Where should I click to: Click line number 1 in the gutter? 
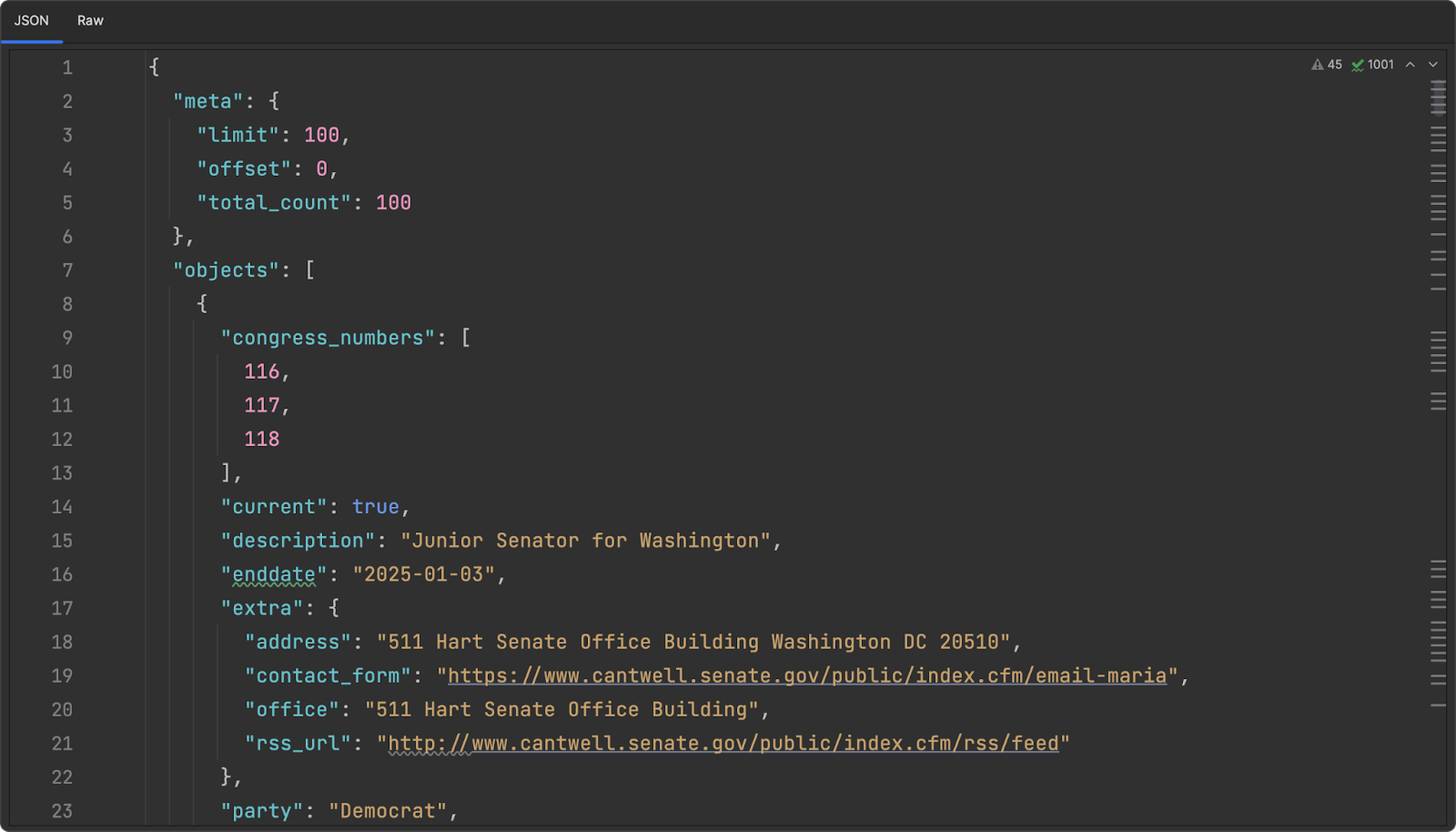click(67, 67)
